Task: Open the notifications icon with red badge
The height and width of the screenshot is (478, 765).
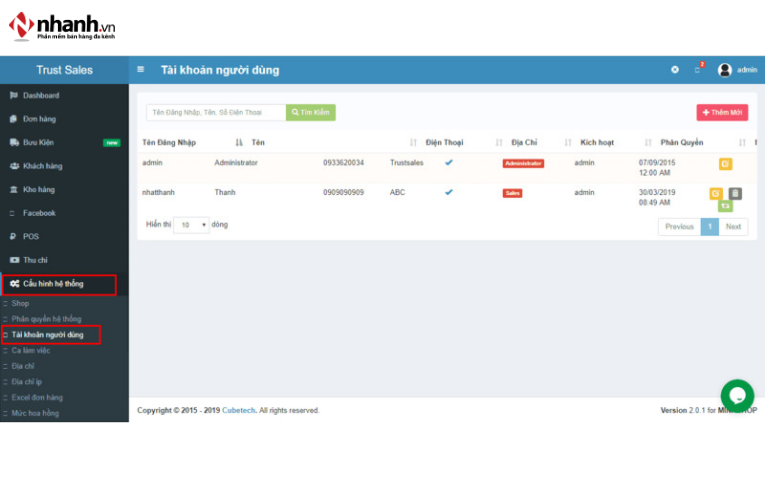Action: click(698, 69)
